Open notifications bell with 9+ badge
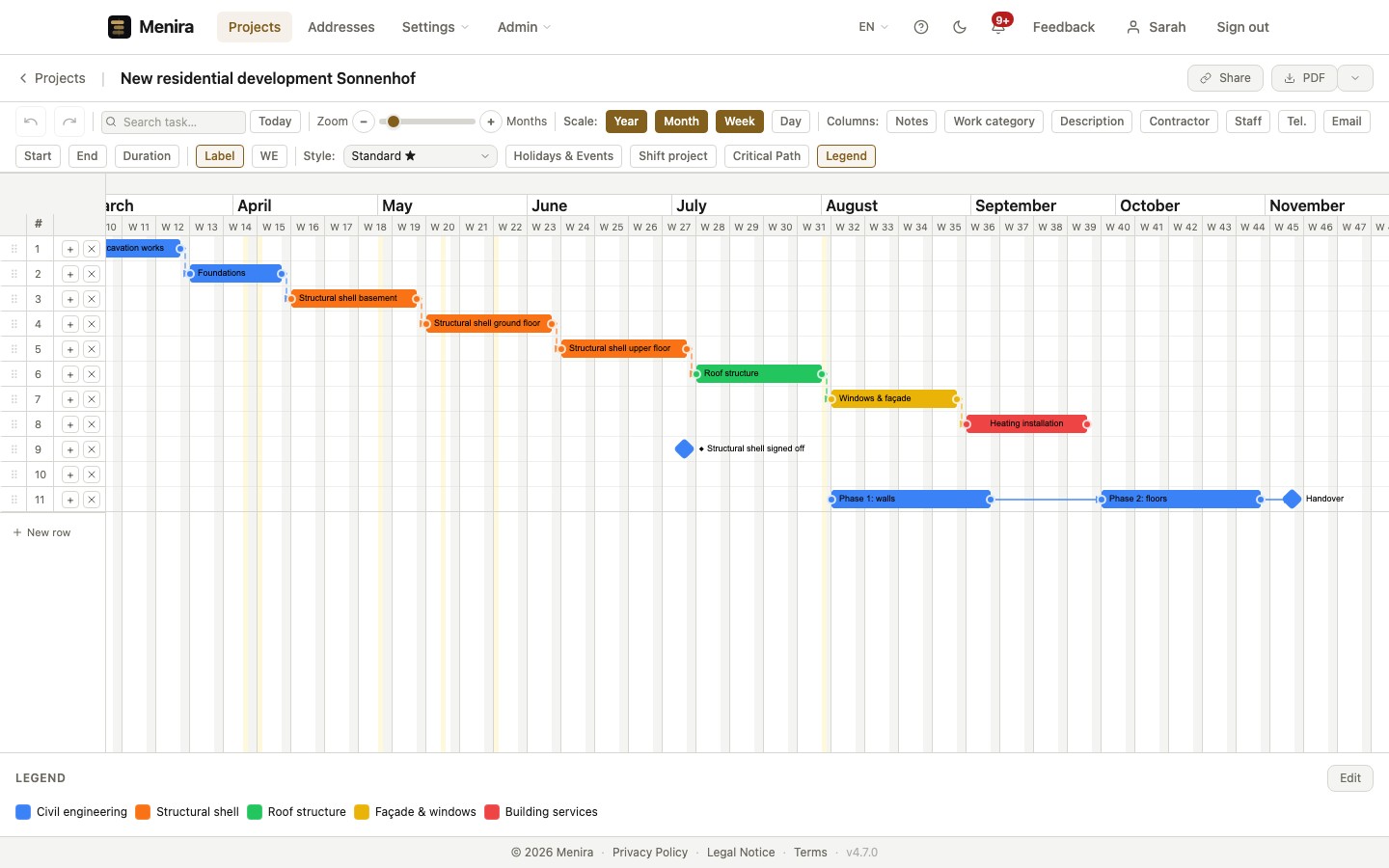Screen dimensions: 1389x868 (999, 26)
